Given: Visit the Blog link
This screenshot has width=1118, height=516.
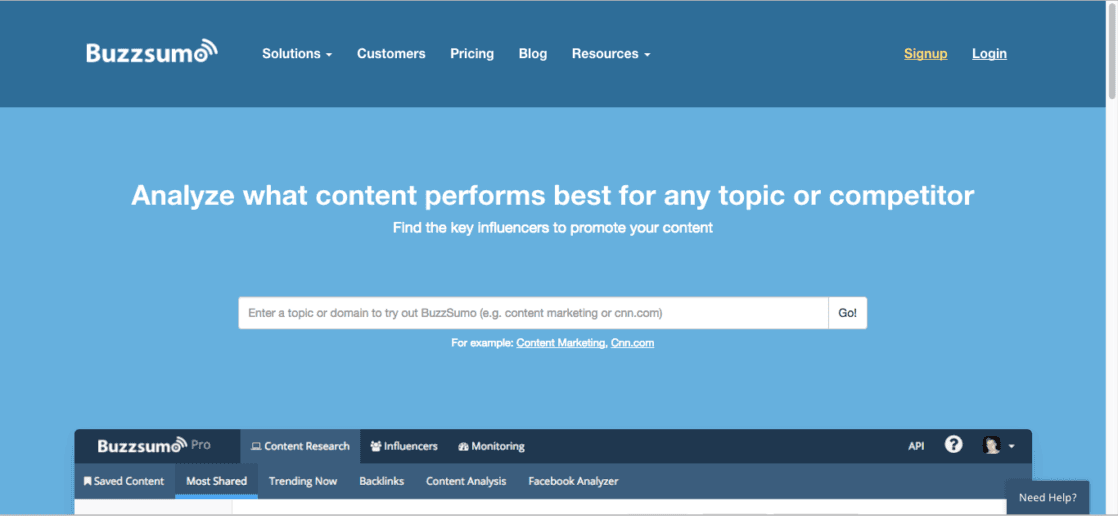Looking at the screenshot, I should click(x=533, y=53).
